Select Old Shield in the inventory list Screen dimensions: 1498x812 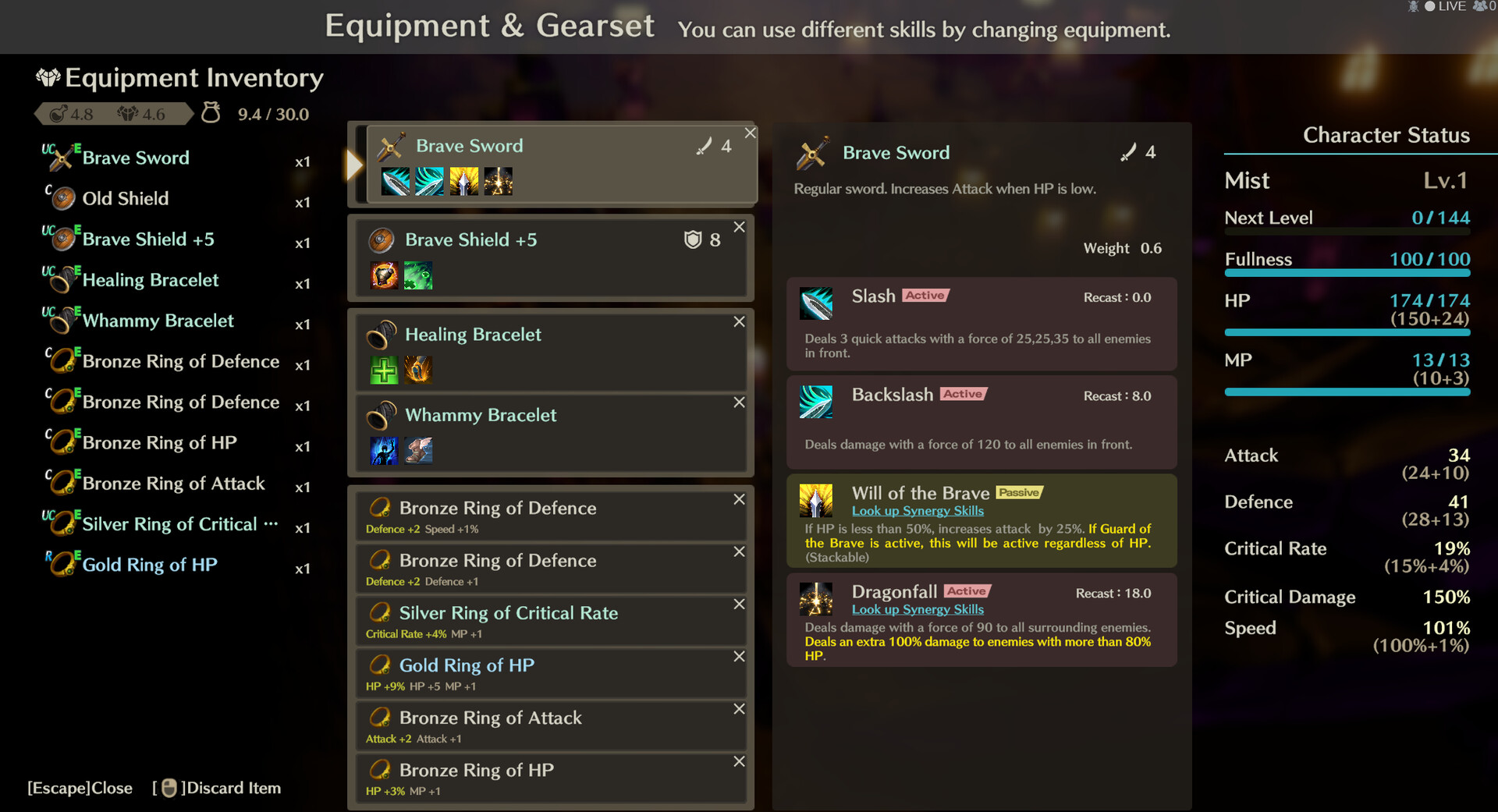click(x=126, y=199)
